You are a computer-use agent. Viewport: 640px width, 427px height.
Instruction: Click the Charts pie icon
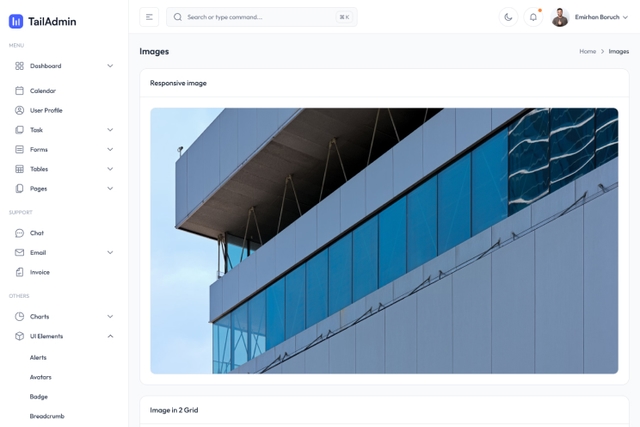19,316
